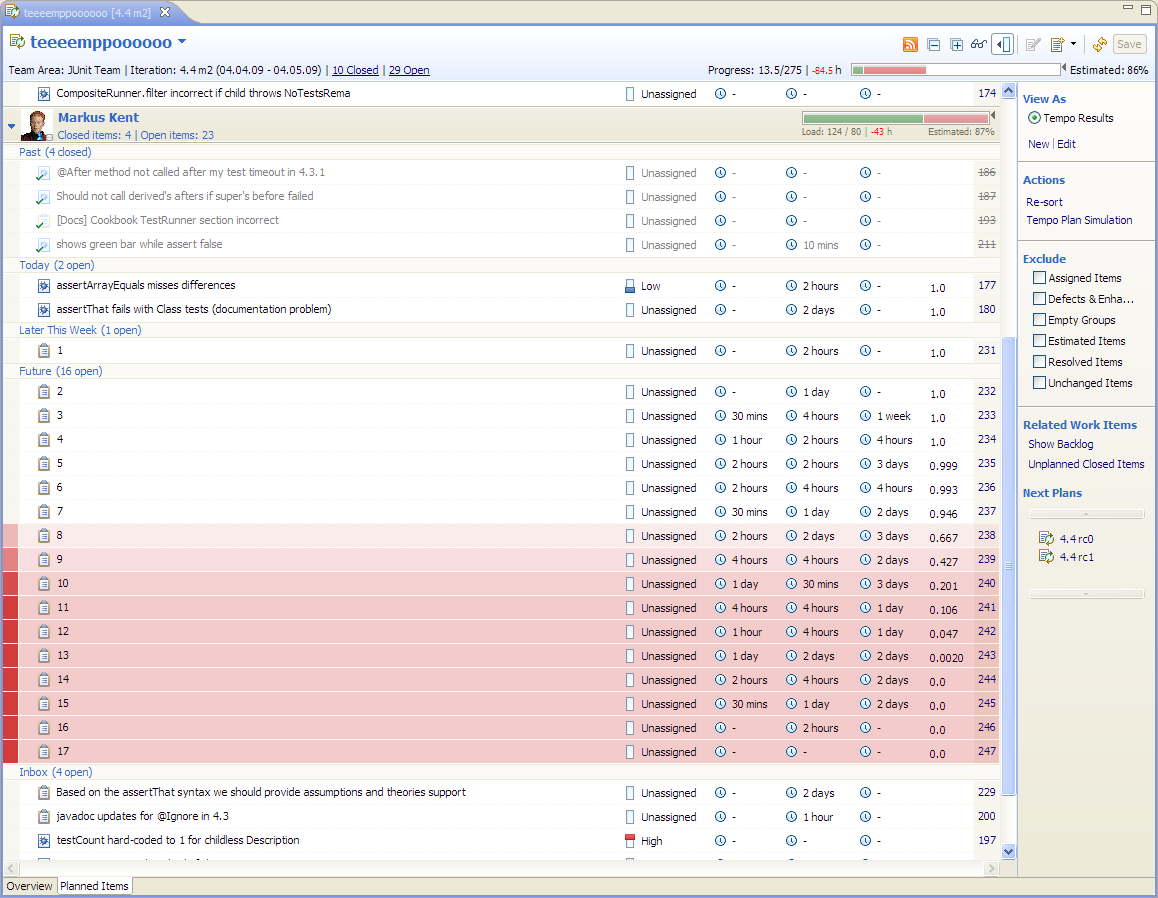Click the task icon for work item 17

(x=44, y=752)
